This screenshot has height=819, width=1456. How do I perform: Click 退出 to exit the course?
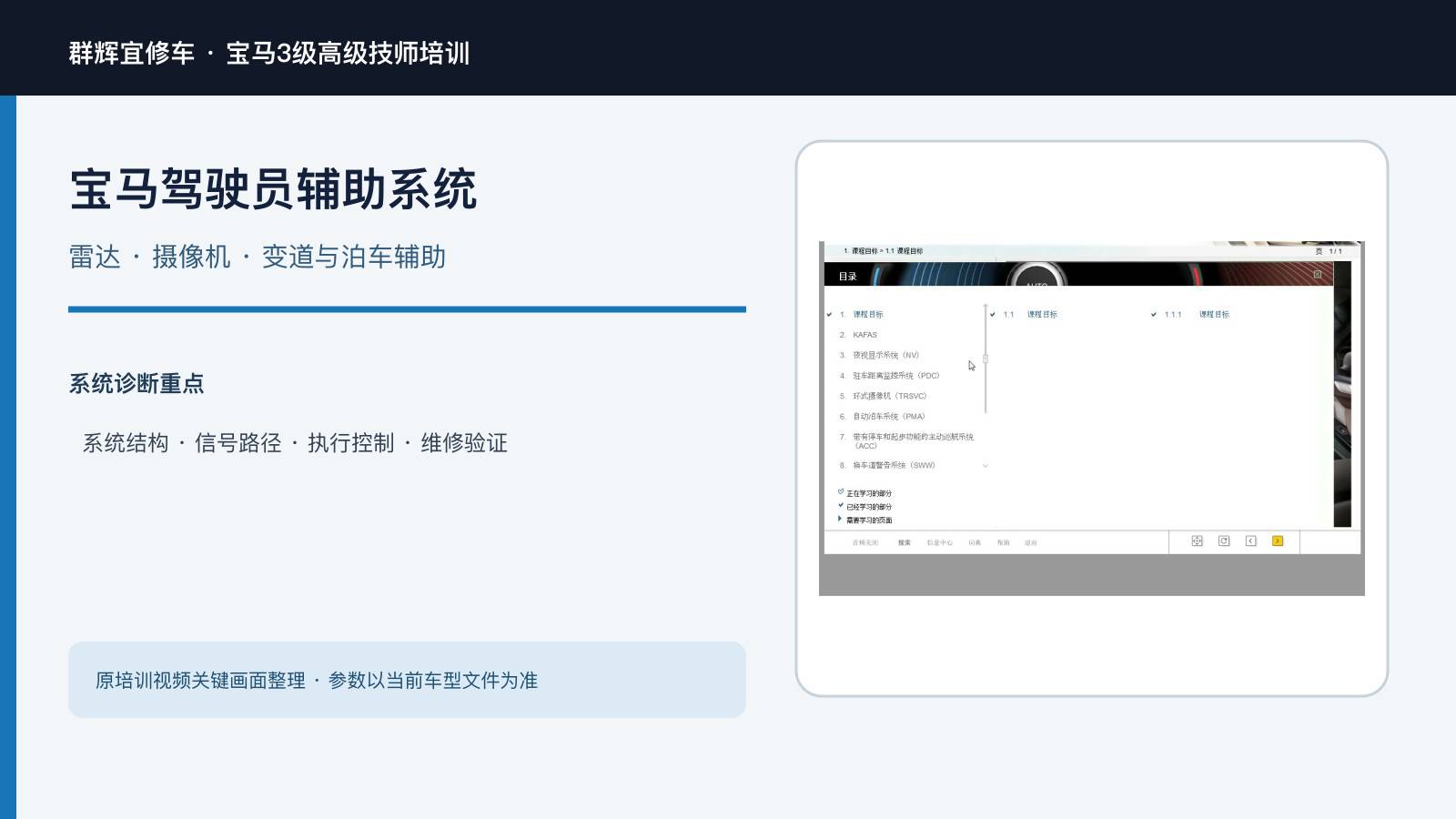(x=1030, y=543)
